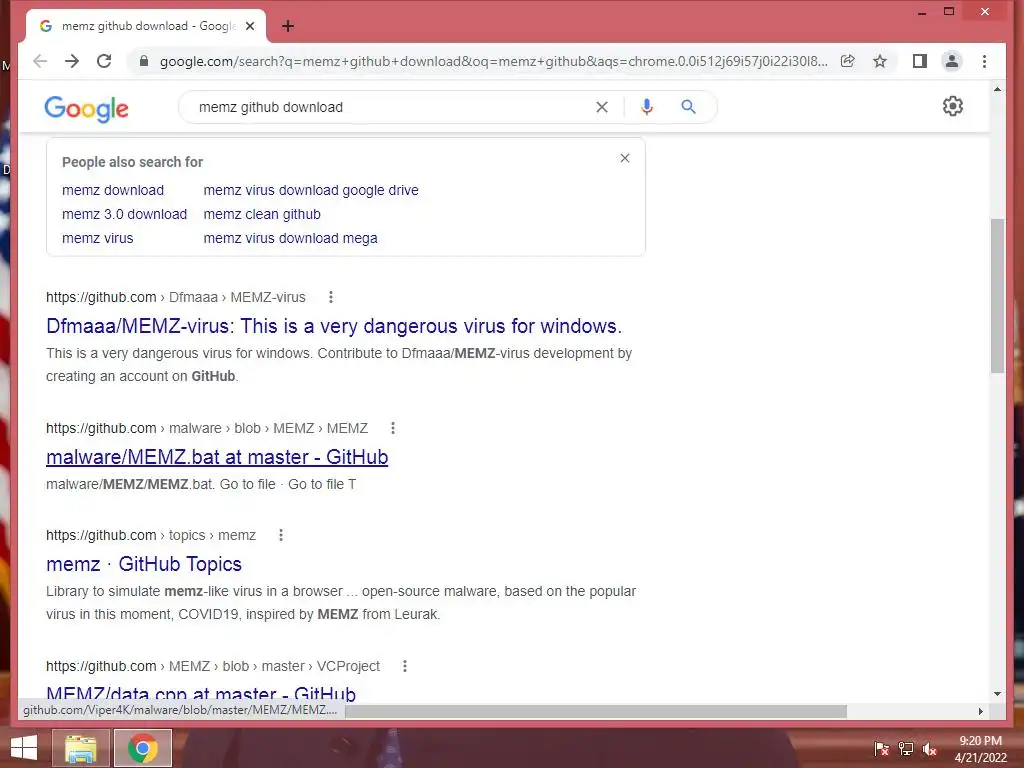Click the scroll-up arrow of the page scrollbar
This screenshot has width=1024, height=768.
pos(997,89)
